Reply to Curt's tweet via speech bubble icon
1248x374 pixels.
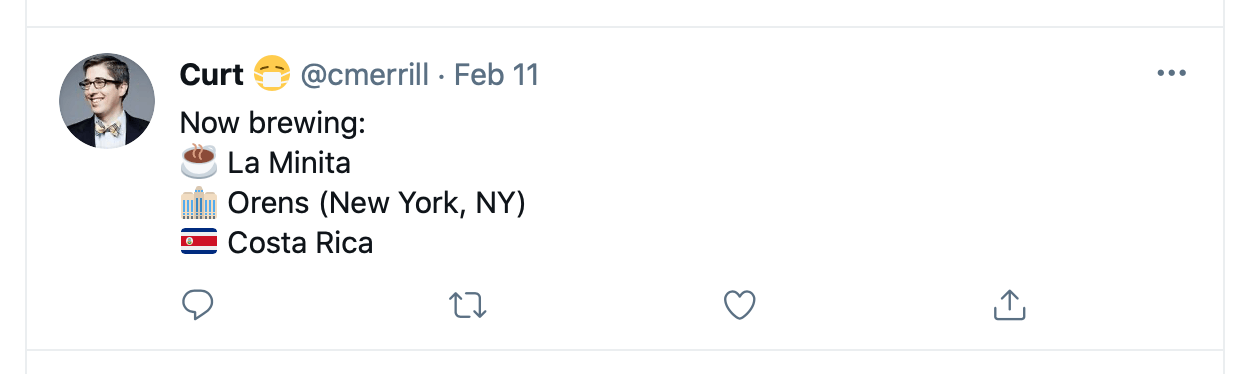click(198, 305)
